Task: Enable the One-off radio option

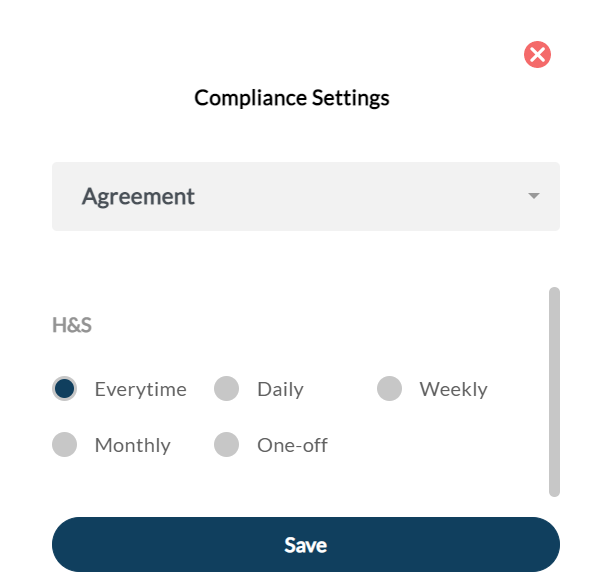Action: pyautogui.click(x=227, y=445)
